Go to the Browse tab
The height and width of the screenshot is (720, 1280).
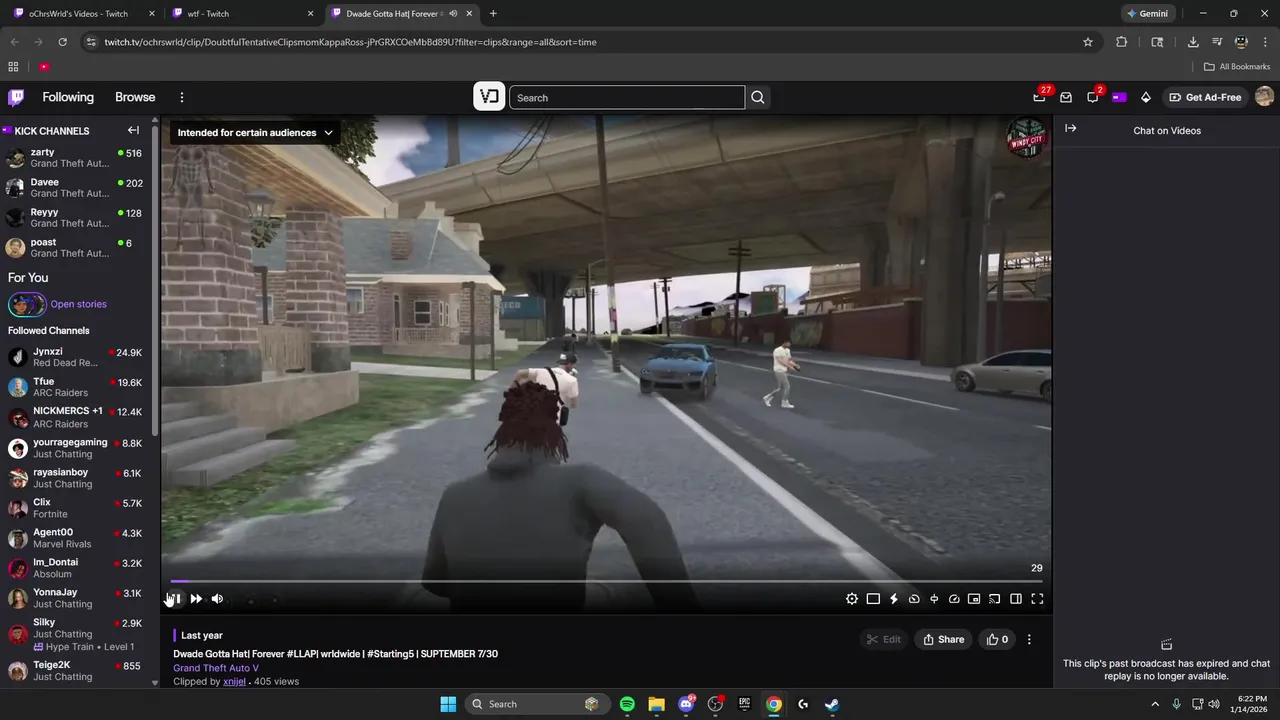click(135, 97)
